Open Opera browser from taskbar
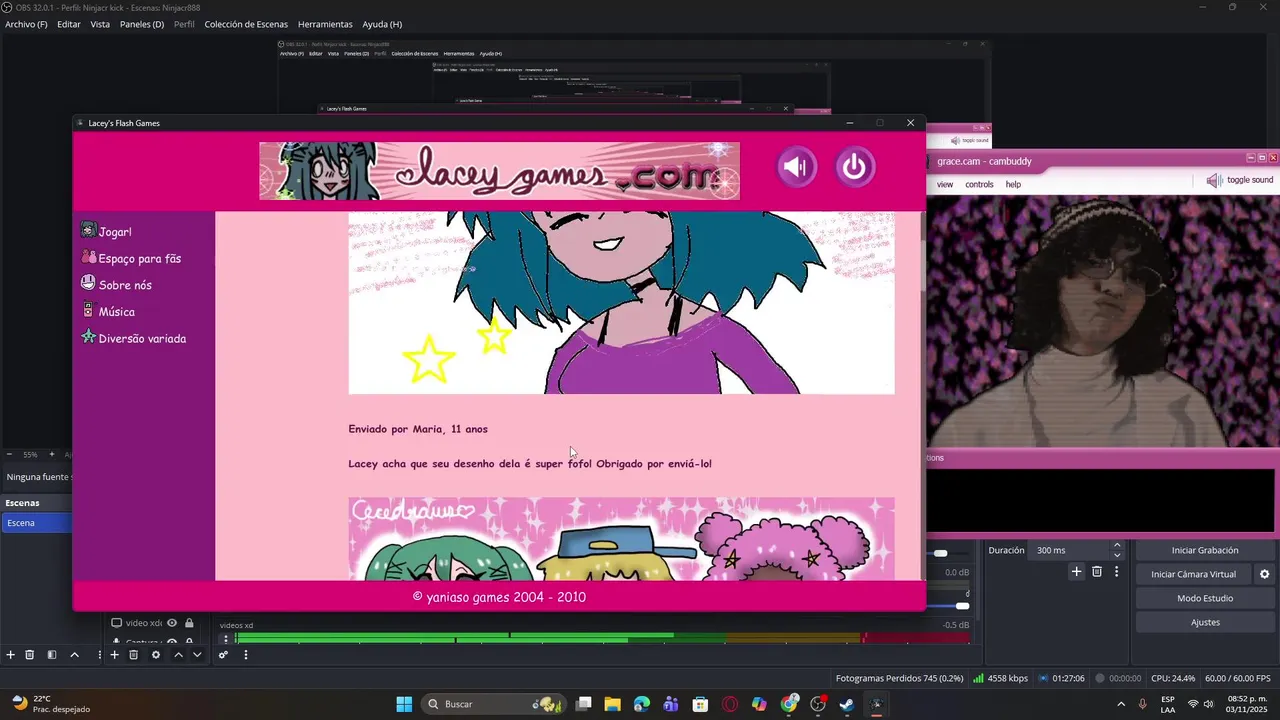 point(730,704)
